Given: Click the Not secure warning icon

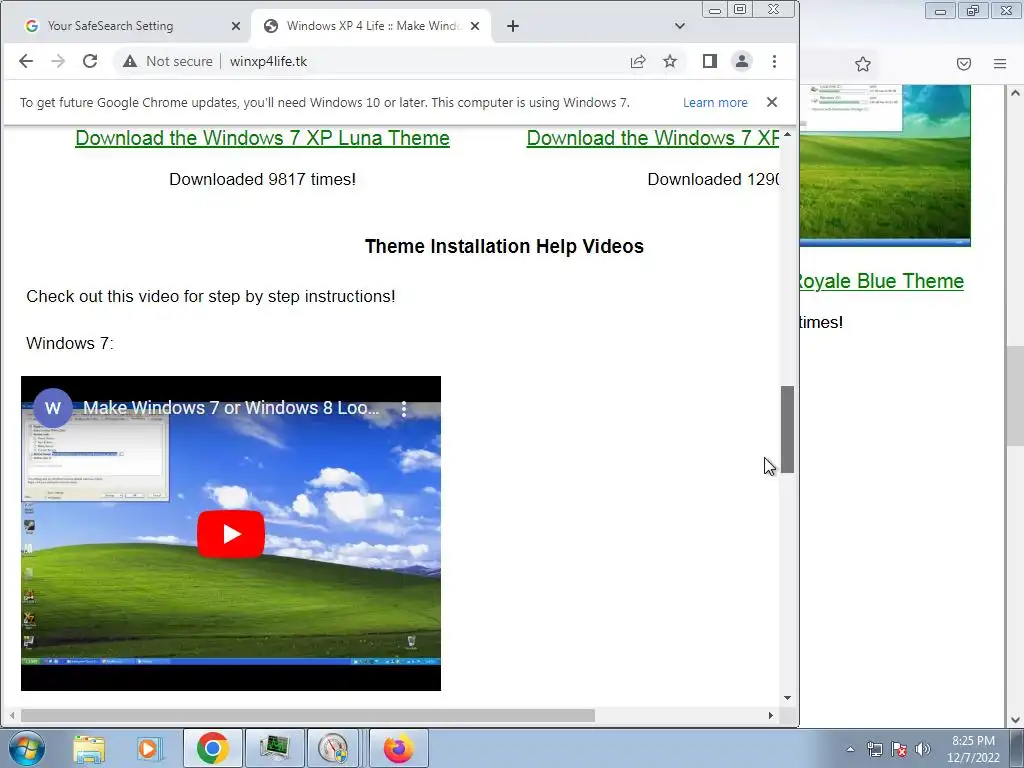Looking at the screenshot, I should [x=130, y=61].
